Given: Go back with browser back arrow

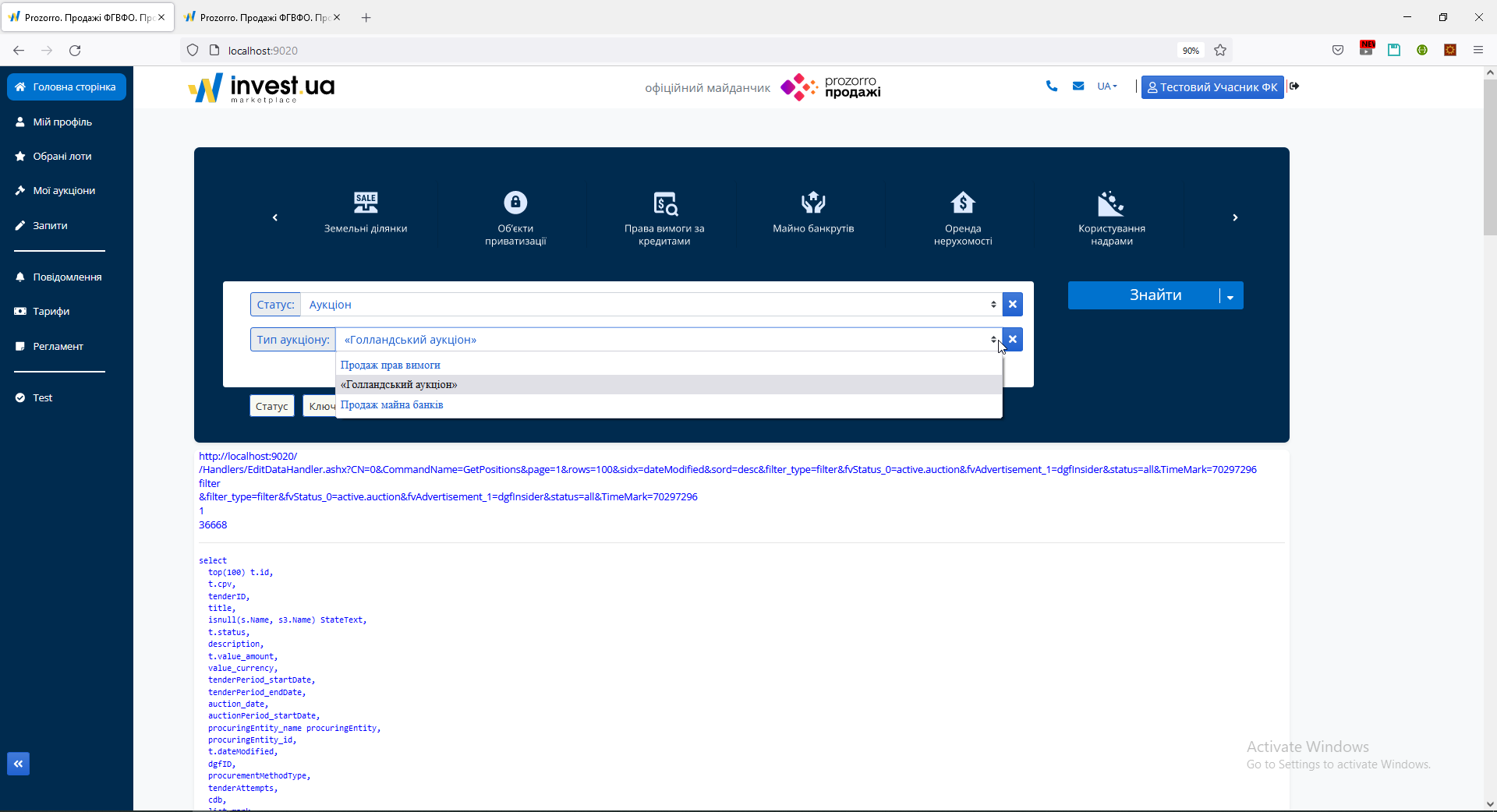Looking at the screenshot, I should [19, 51].
